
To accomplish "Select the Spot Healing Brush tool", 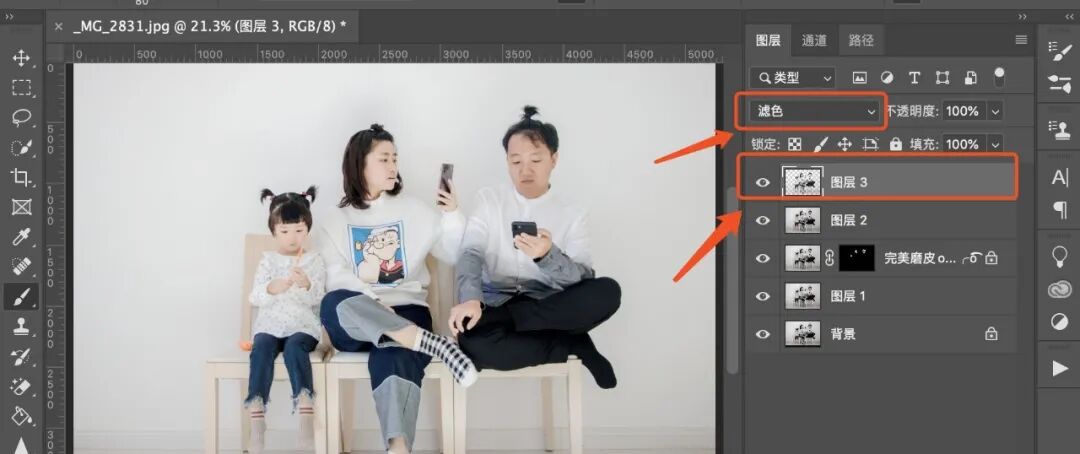I will 21,267.
